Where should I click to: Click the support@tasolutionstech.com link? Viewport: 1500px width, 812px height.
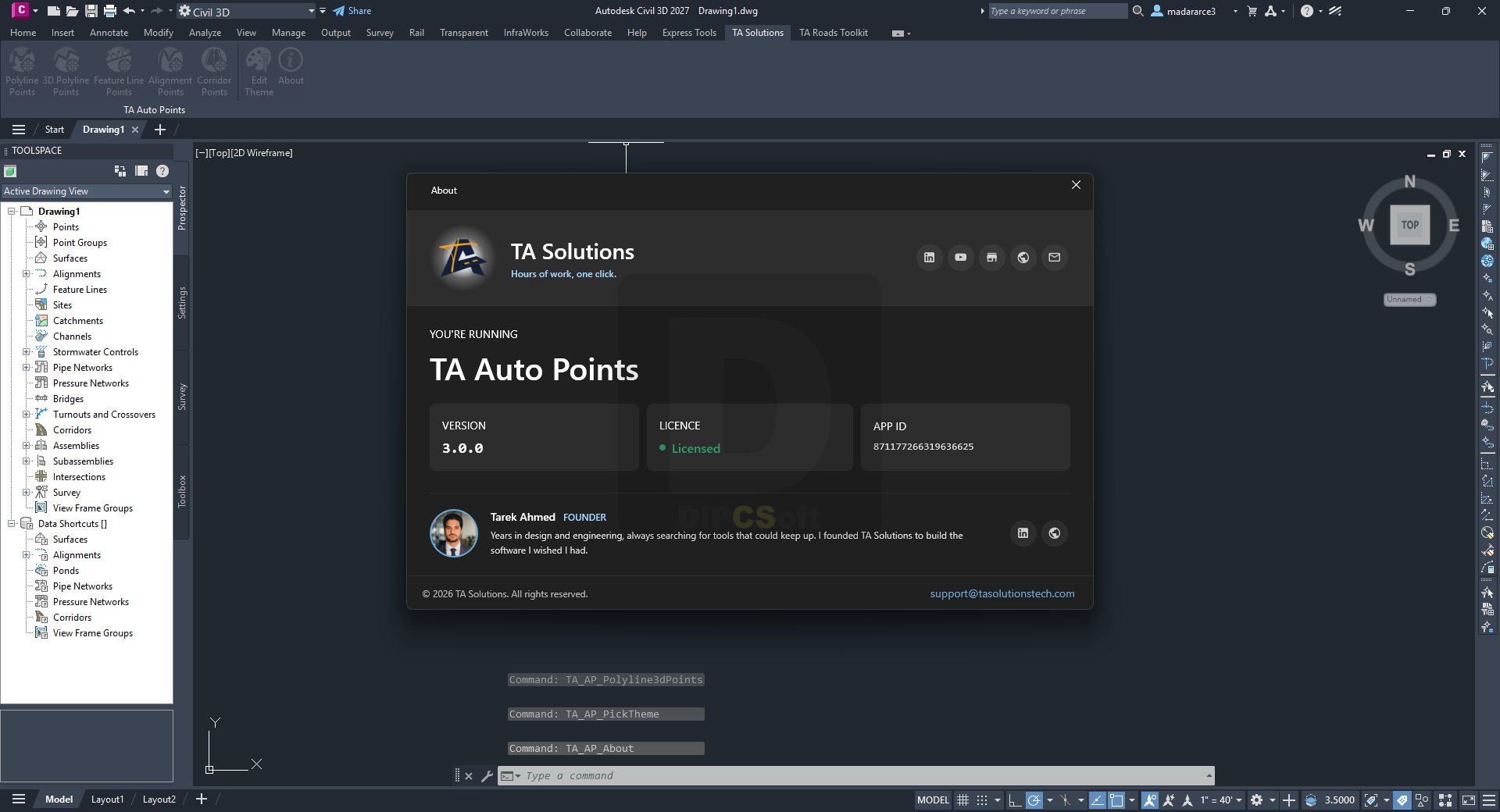1002,594
